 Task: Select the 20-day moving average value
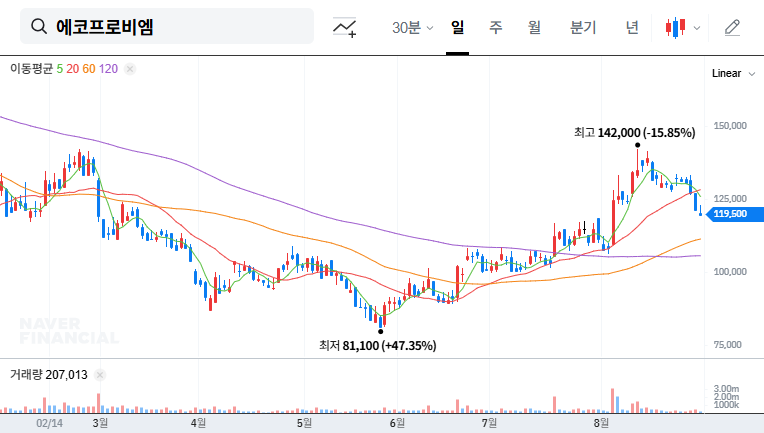pyautogui.click(x=73, y=69)
